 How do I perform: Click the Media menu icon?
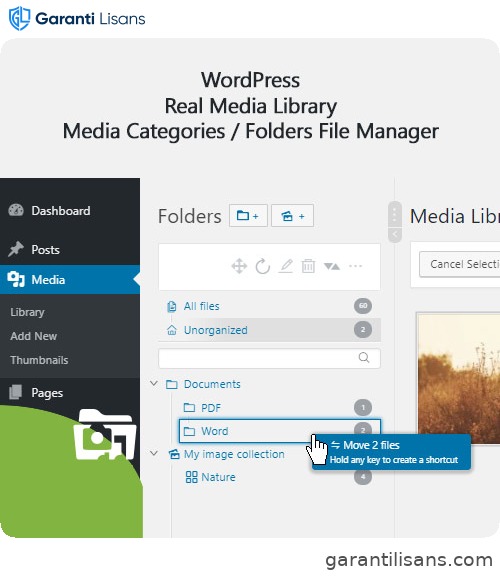point(16,280)
